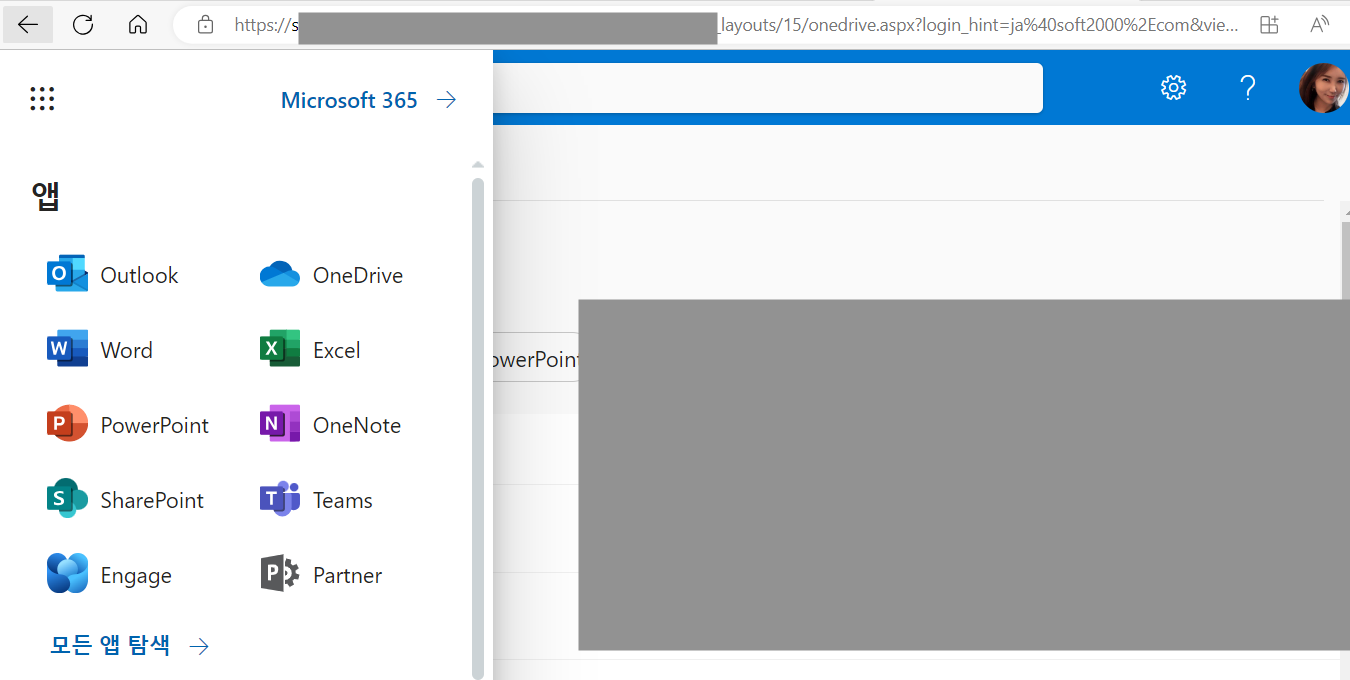Image resolution: width=1350 pixels, height=680 pixels.
Task: Launch Microsoft Teams
Action: click(316, 500)
